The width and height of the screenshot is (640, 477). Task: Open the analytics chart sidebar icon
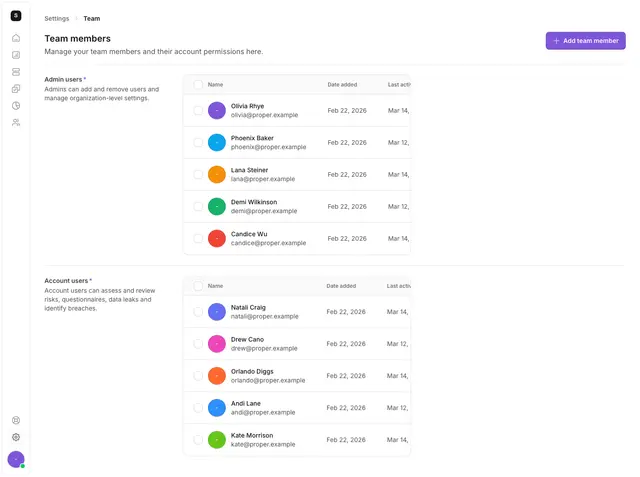tap(16, 55)
